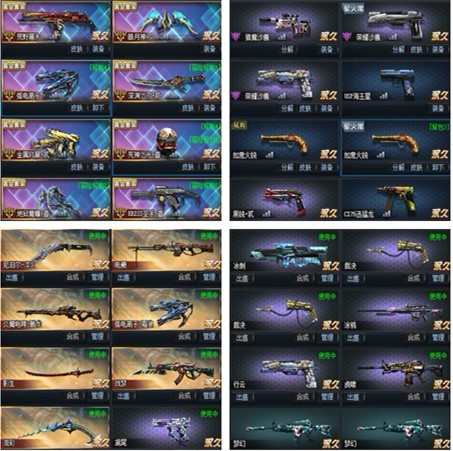Image resolution: width=453 pixels, height=451 pixels.
Task: Select the blue-and-white patterned 行云 pistol
Action: (x=285, y=369)
